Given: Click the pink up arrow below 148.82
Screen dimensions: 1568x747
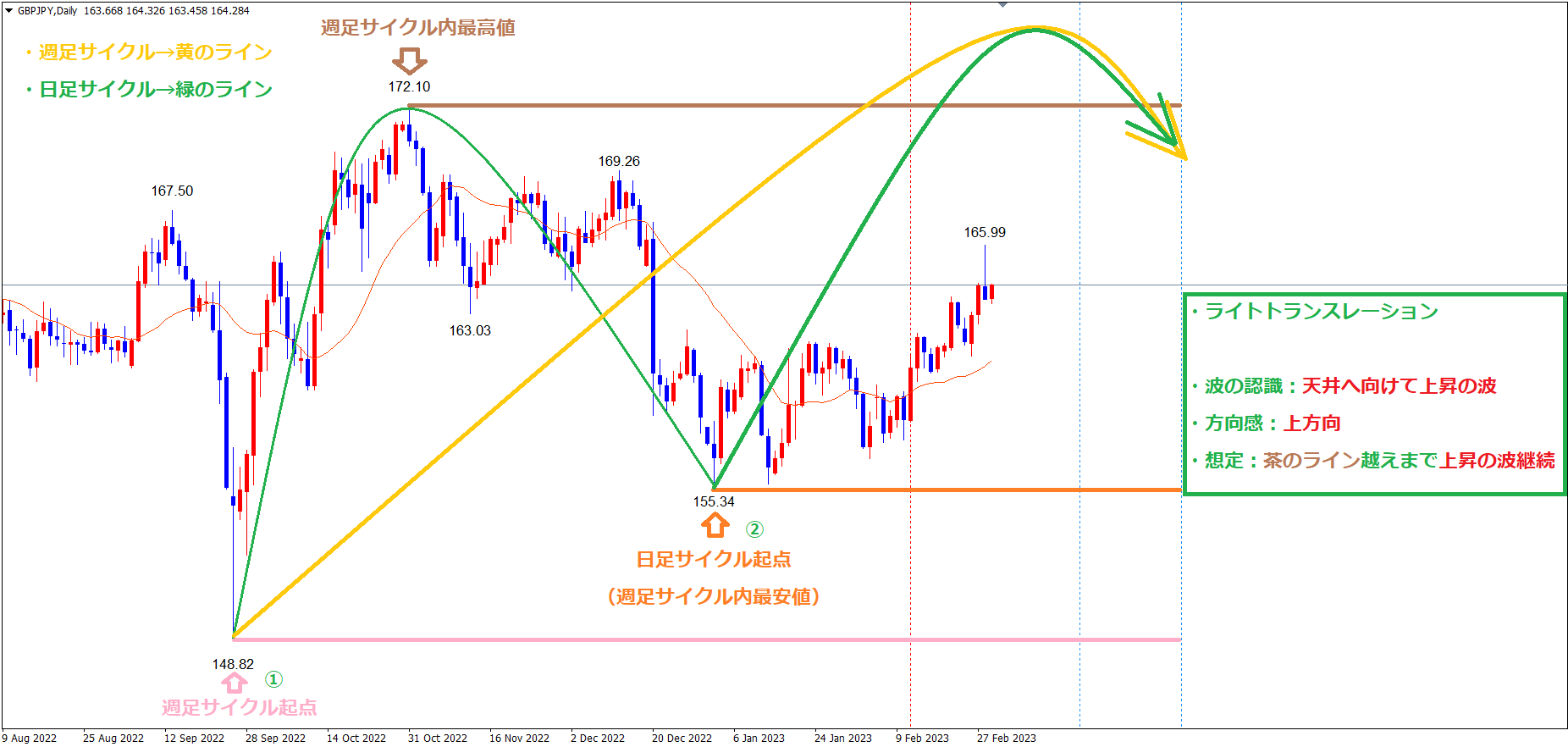Looking at the screenshot, I should 235,683.
